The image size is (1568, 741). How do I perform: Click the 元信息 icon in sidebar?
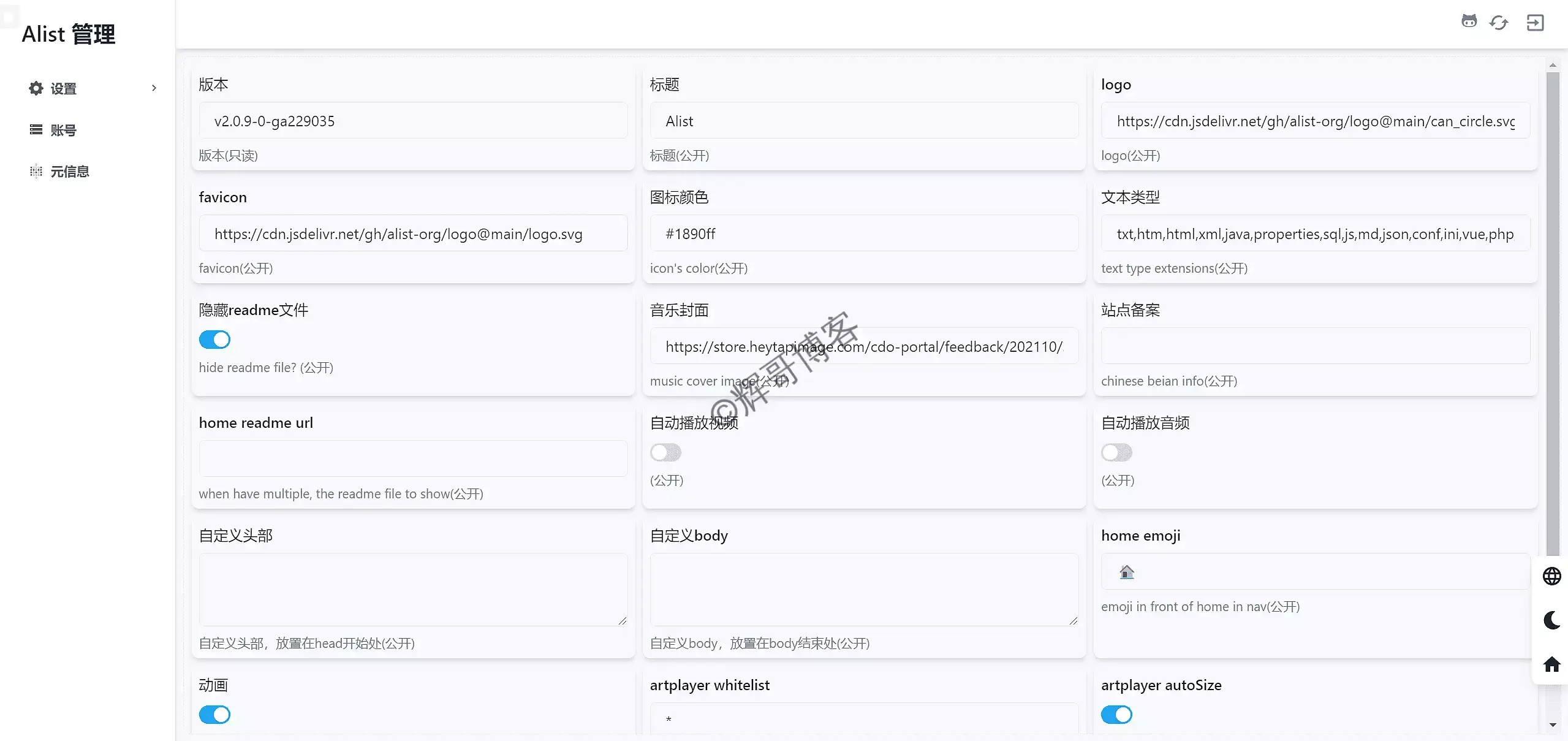[36, 171]
